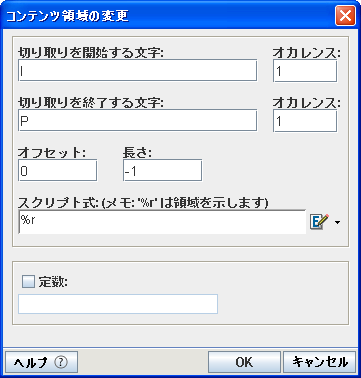Click the コンテンツ領域の変更 title bar
361x378 pixels.
(x=167, y=16)
